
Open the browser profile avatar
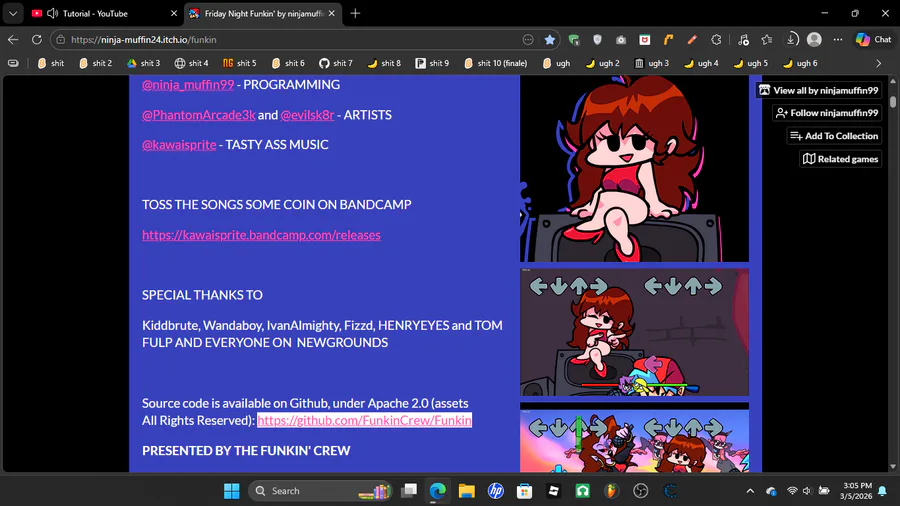click(x=814, y=40)
